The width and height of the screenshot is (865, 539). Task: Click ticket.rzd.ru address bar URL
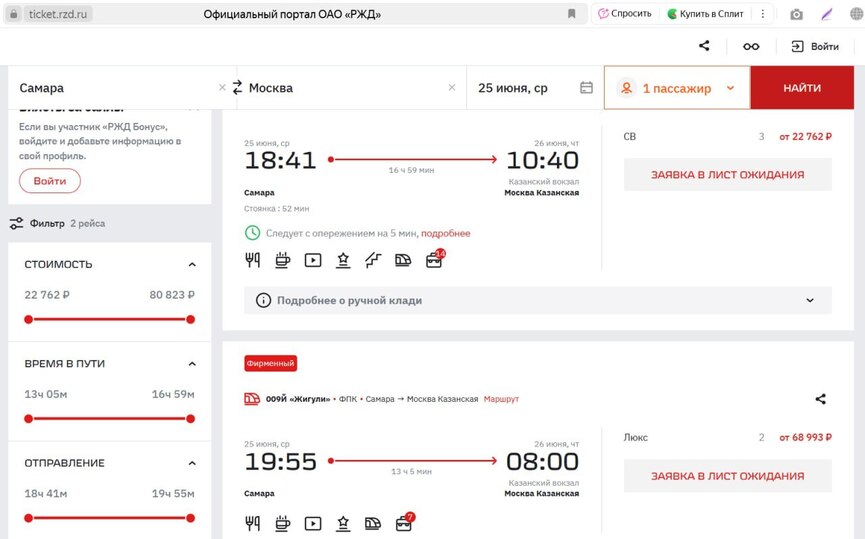point(57,14)
